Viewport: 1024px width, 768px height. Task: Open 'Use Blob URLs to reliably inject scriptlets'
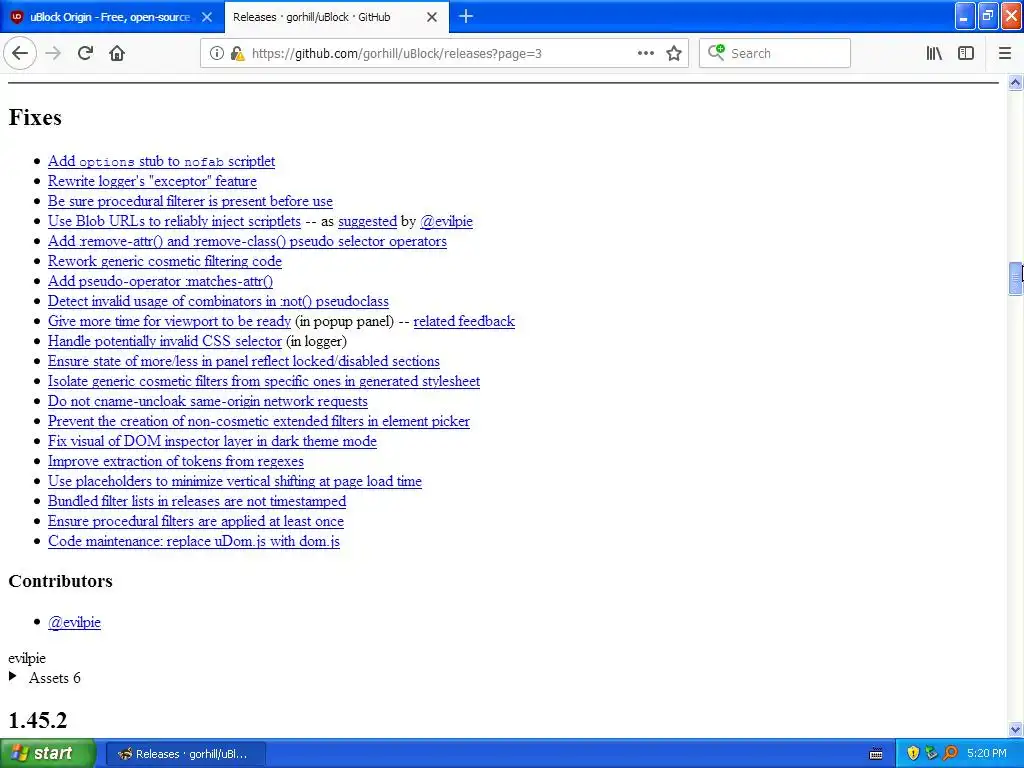coord(174,221)
